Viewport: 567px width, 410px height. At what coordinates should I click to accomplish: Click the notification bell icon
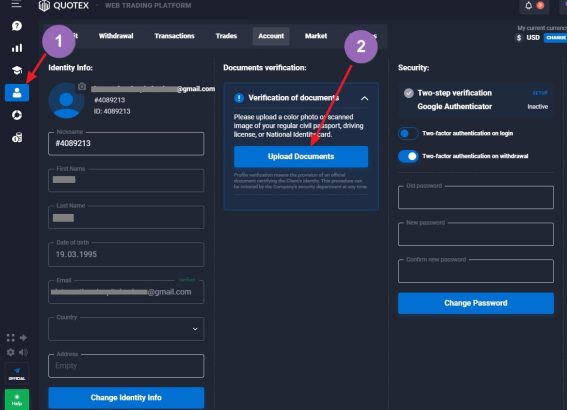[528, 5]
